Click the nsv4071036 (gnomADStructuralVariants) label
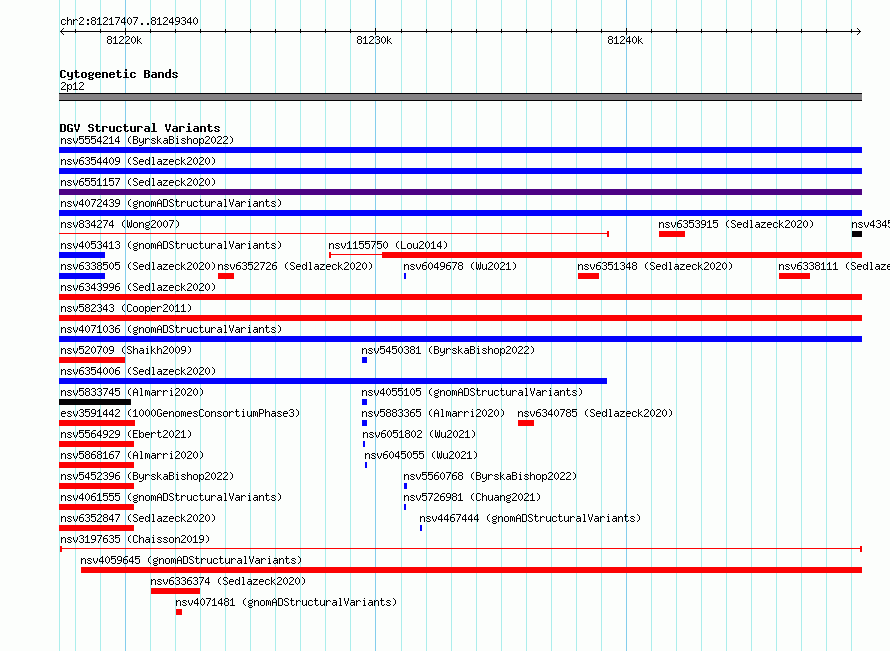 171,329
